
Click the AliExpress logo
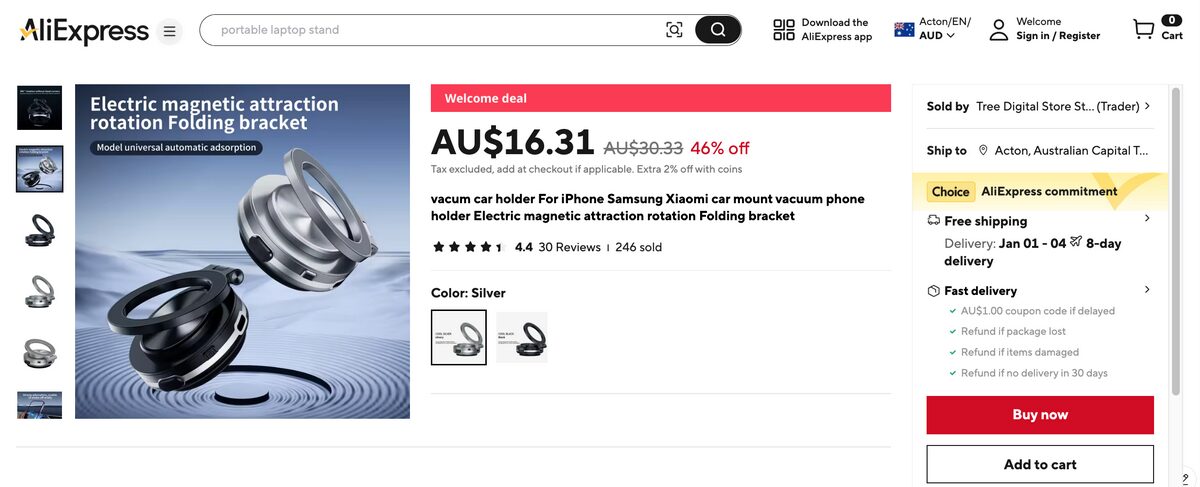click(x=84, y=30)
